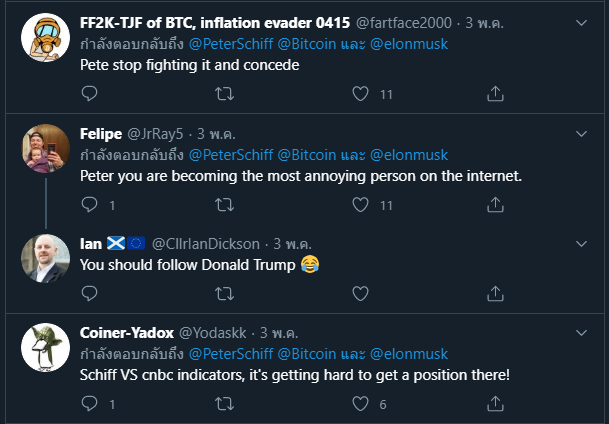Screen dimensions: 609x424
Task: Reply to the fartface2000 tweet
Action: point(89,94)
